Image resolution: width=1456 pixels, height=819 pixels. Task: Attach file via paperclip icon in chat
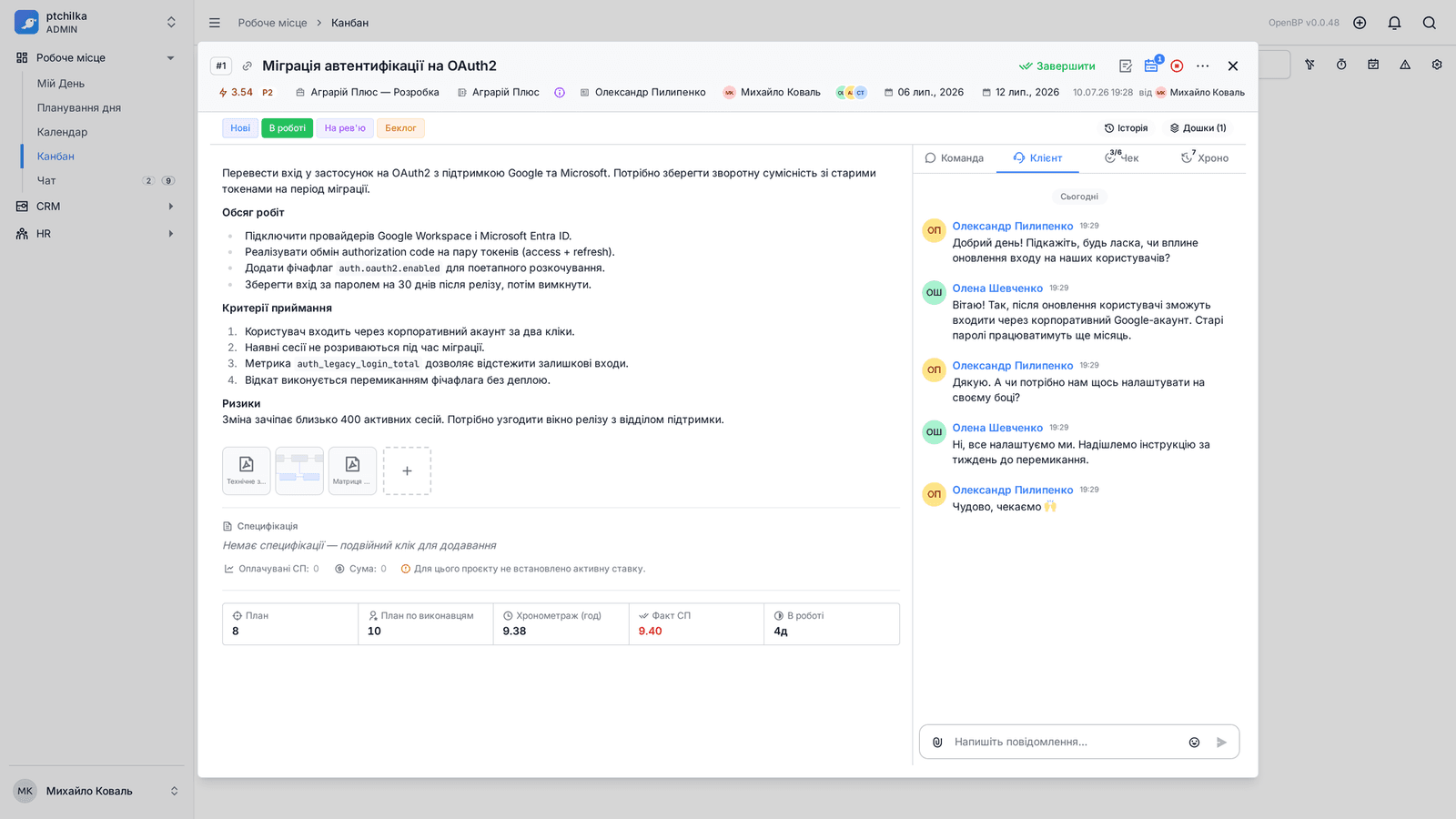click(937, 743)
